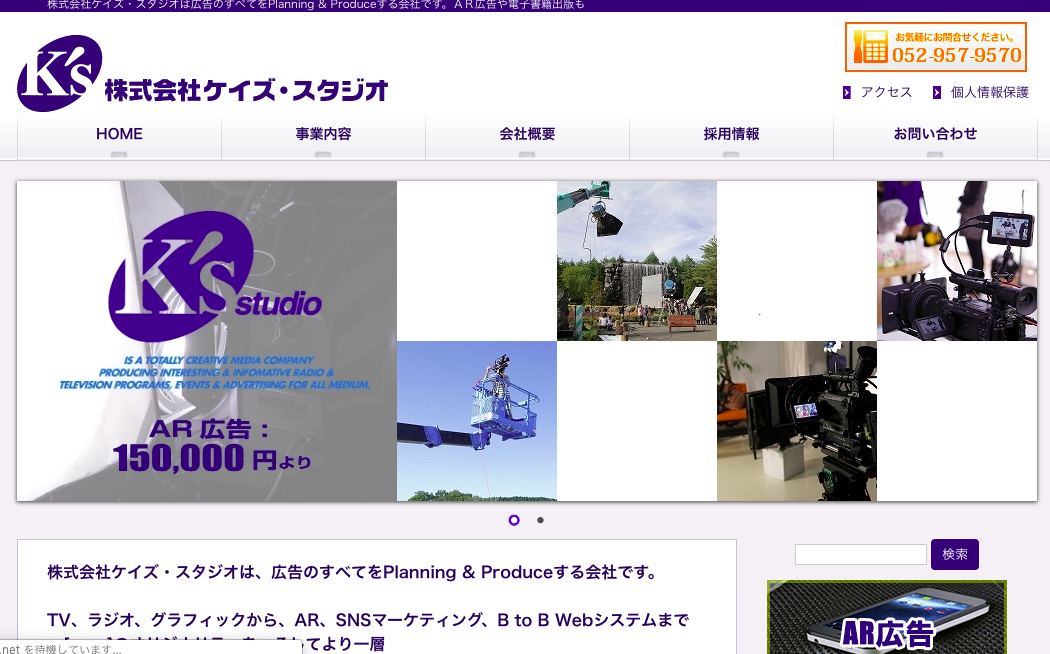Click the arrow icon beside アクセス
Image resolution: width=1050 pixels, height=654 pixels.
(847, 92)
